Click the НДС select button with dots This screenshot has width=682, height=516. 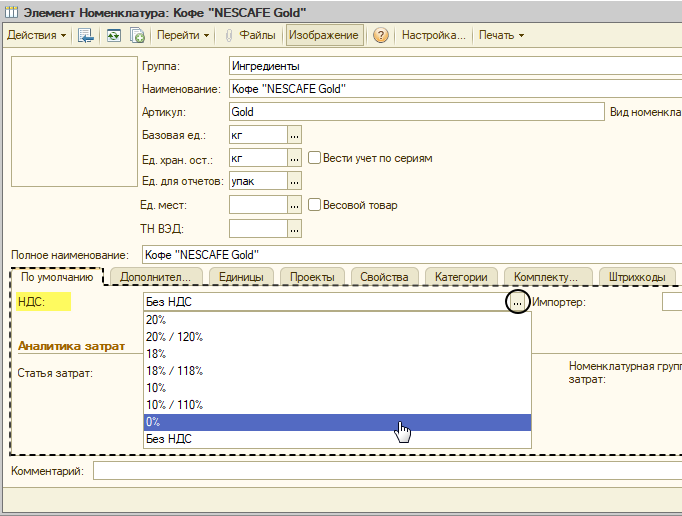[517, 302]
